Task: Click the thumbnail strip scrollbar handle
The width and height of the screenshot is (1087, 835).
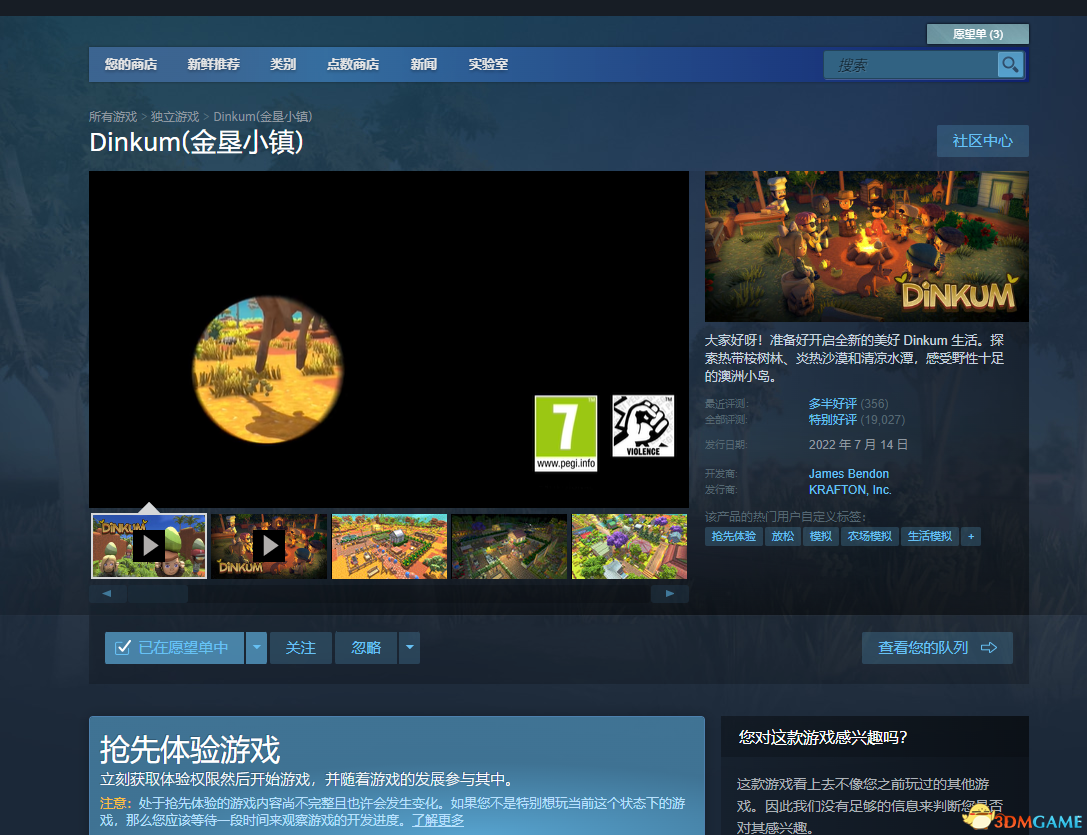Action: [157, 594]
